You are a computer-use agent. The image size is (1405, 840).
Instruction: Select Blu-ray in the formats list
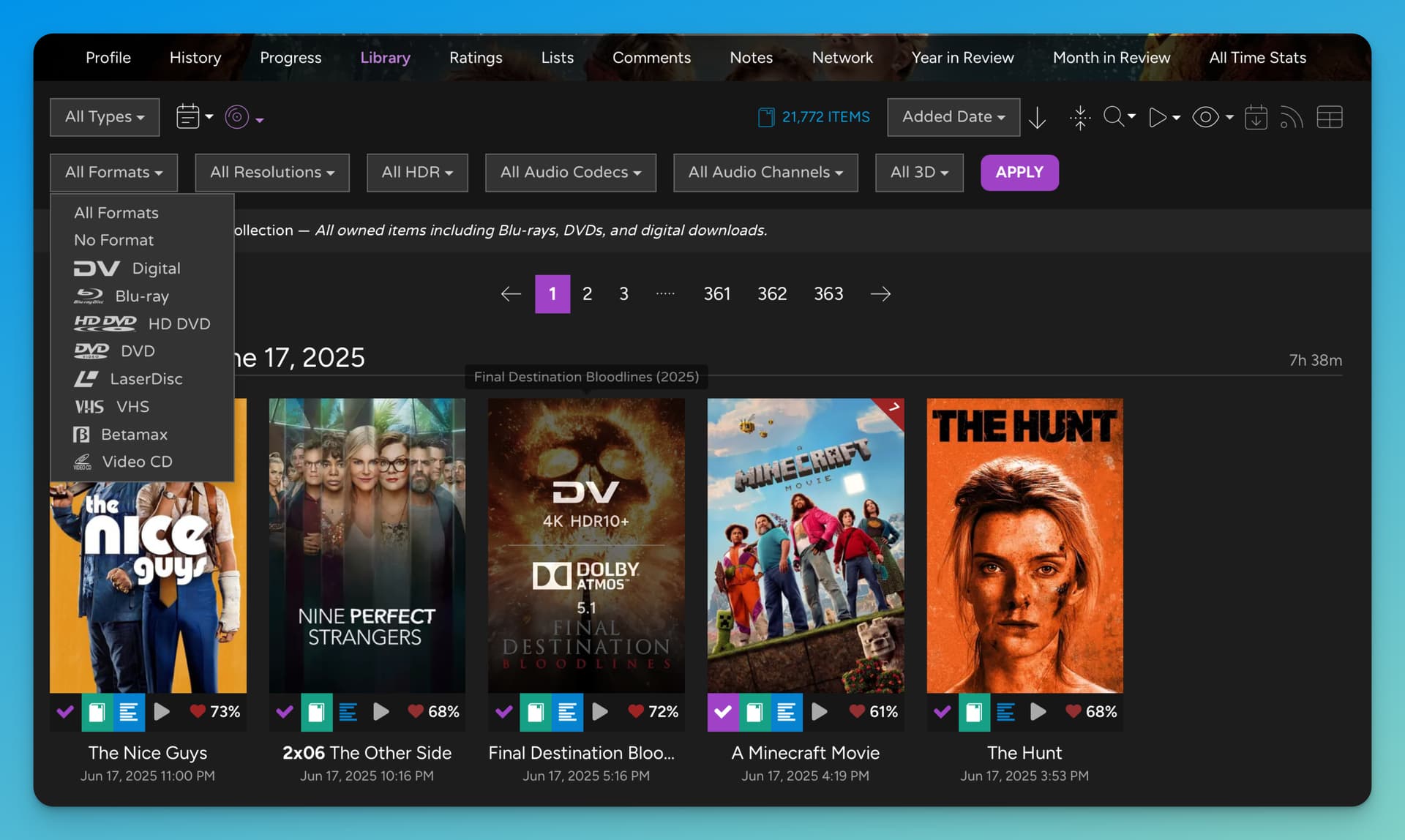coord(142,296)
